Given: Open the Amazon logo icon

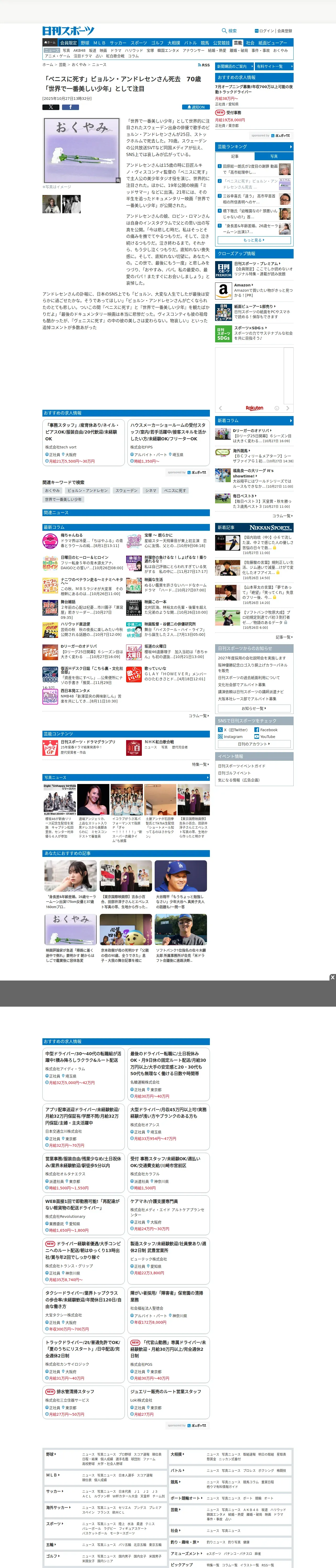Looking at the screenshot, I should 223,290.
